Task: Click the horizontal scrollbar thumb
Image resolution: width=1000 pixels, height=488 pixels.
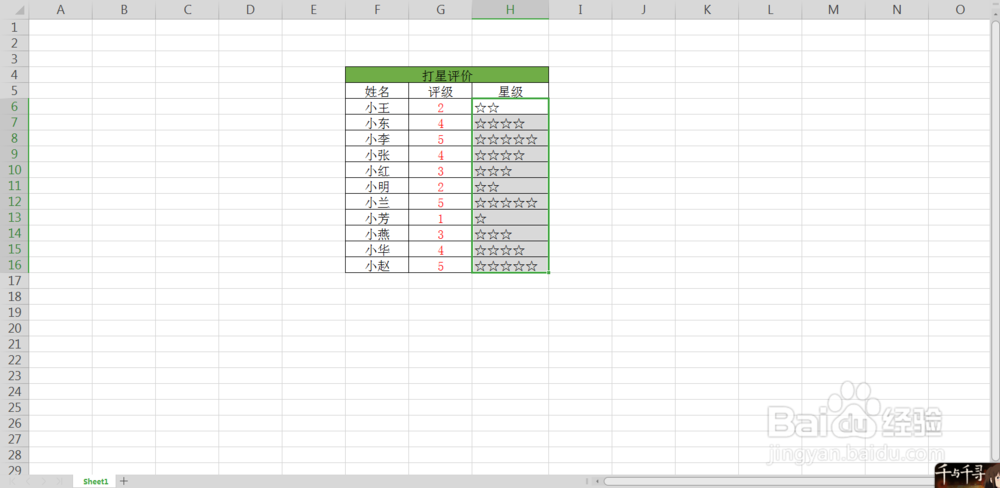Action: [768, 481]
